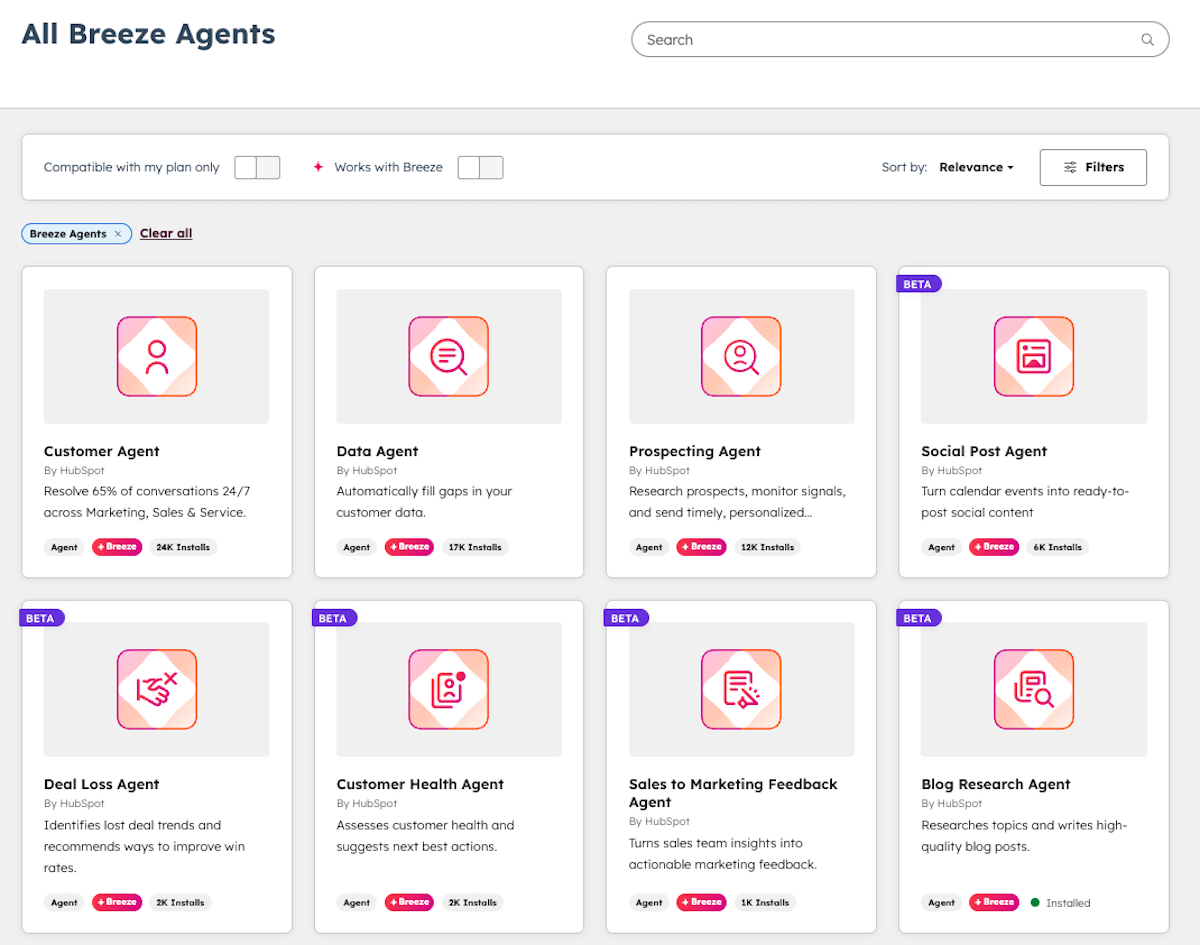The height and width of the screenshot is (945, 1200).
Task: Click the Breeze badge on Customer Agent card
Action: click(117, 547)
